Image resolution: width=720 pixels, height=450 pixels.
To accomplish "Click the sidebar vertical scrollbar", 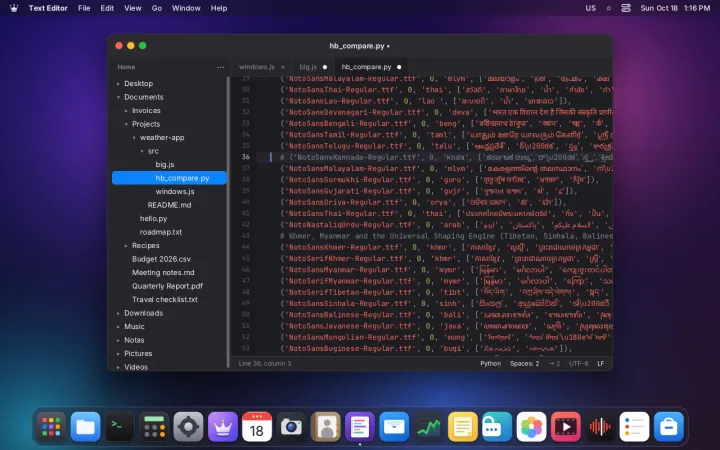I will point(228,222).
